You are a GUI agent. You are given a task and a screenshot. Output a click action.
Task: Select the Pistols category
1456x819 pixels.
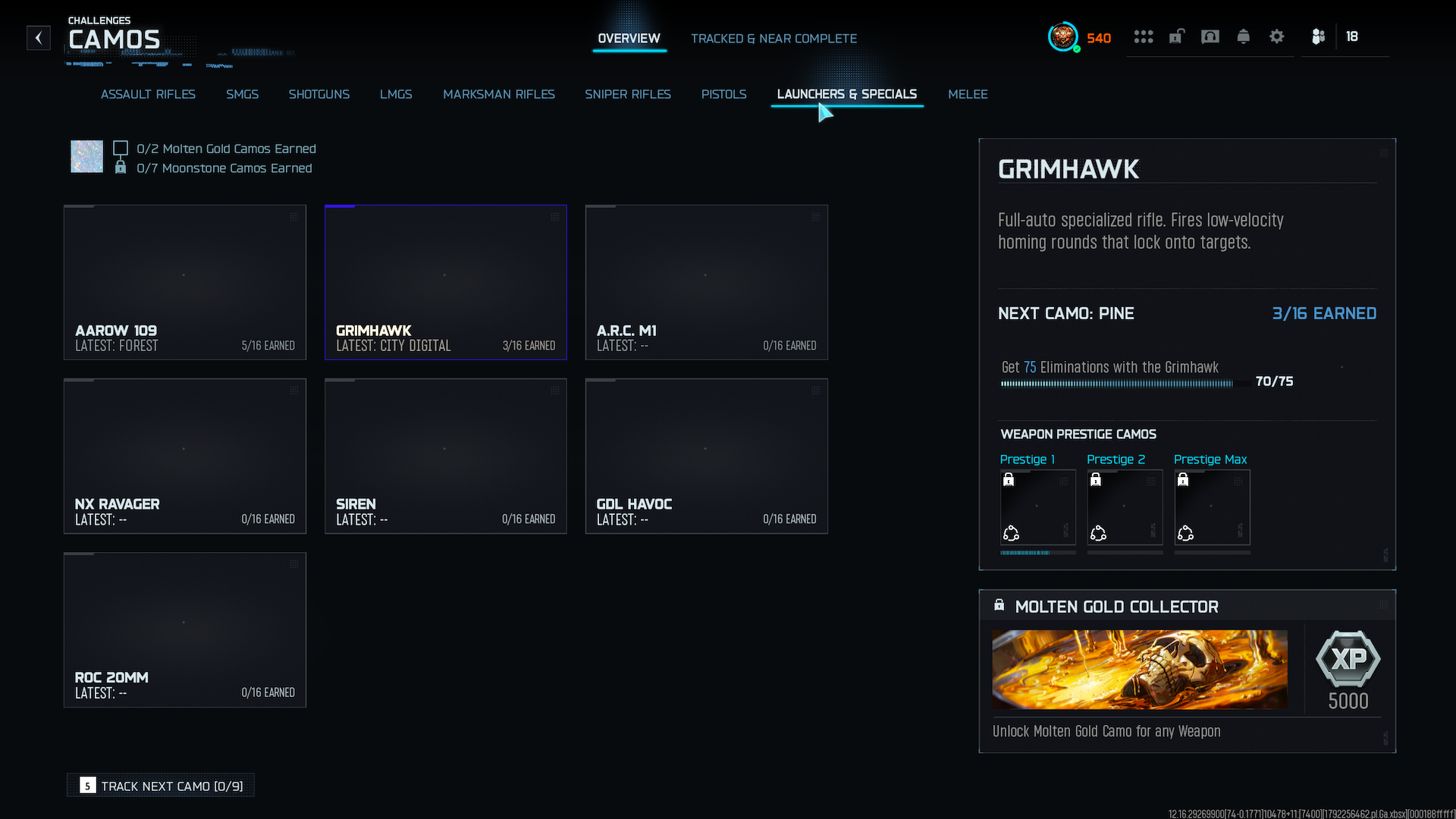[x=723, y=94]
